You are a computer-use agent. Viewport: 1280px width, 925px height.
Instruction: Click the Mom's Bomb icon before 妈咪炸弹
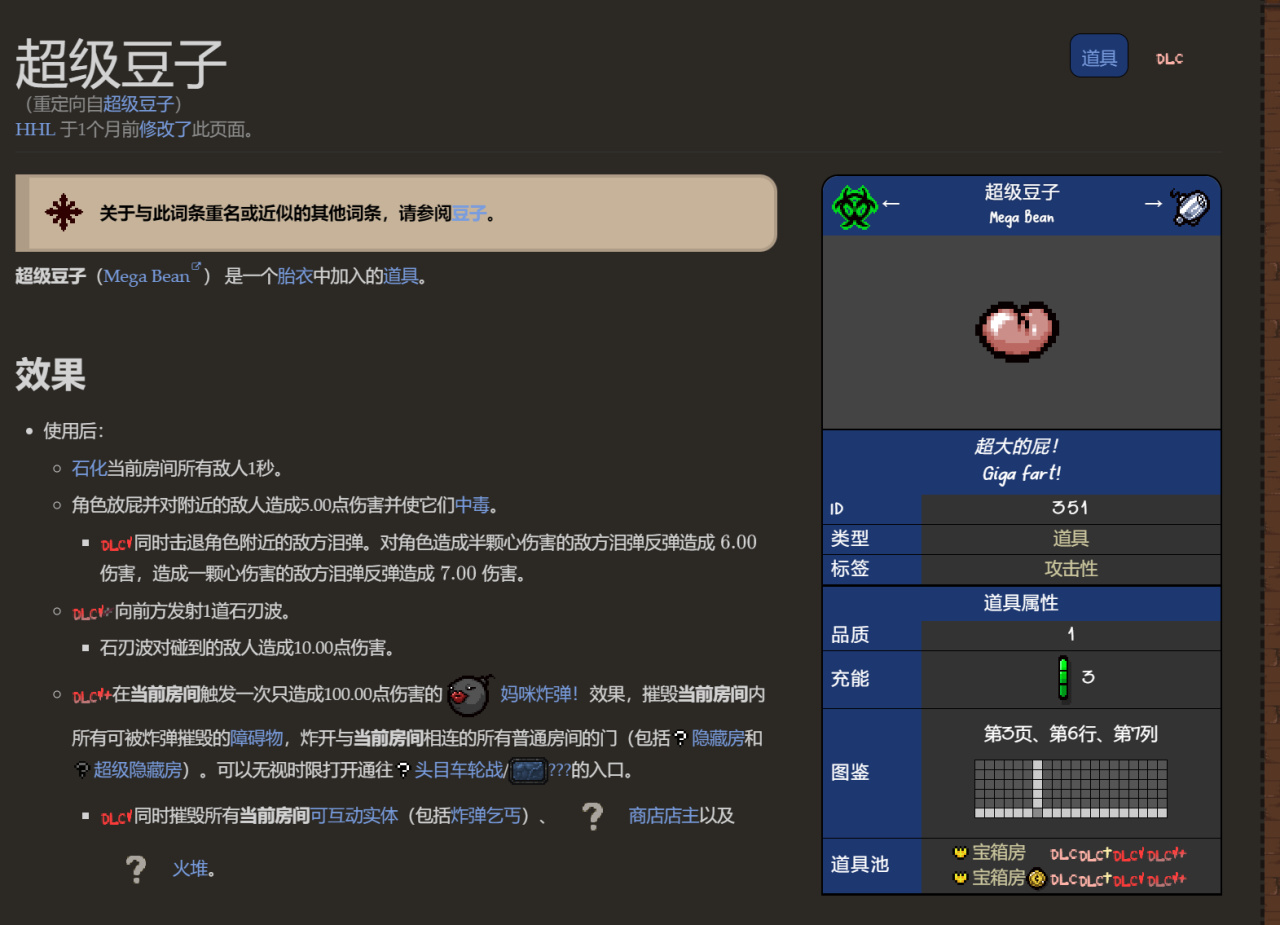pyautogui.click(x=470, y=693)
